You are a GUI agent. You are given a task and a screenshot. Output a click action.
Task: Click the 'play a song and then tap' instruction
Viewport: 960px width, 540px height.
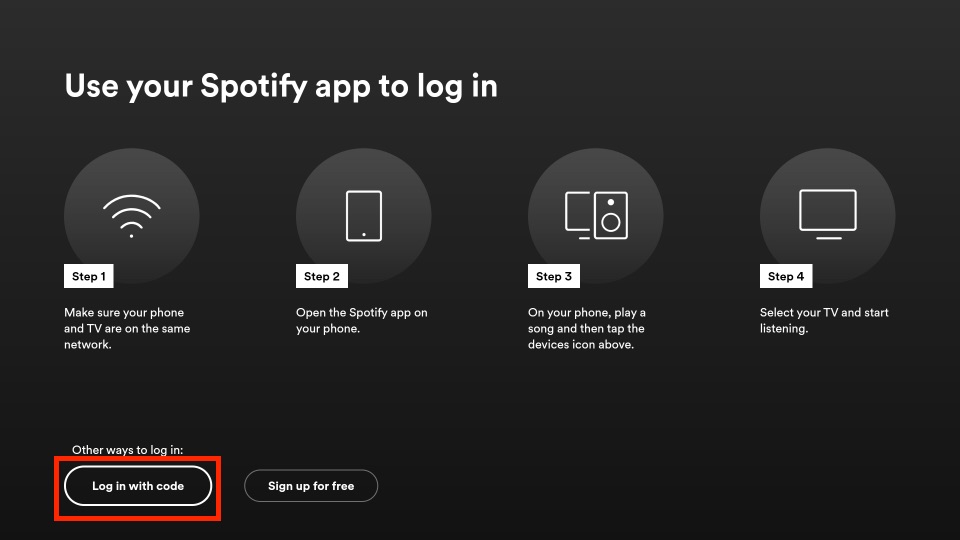(587, 328)
